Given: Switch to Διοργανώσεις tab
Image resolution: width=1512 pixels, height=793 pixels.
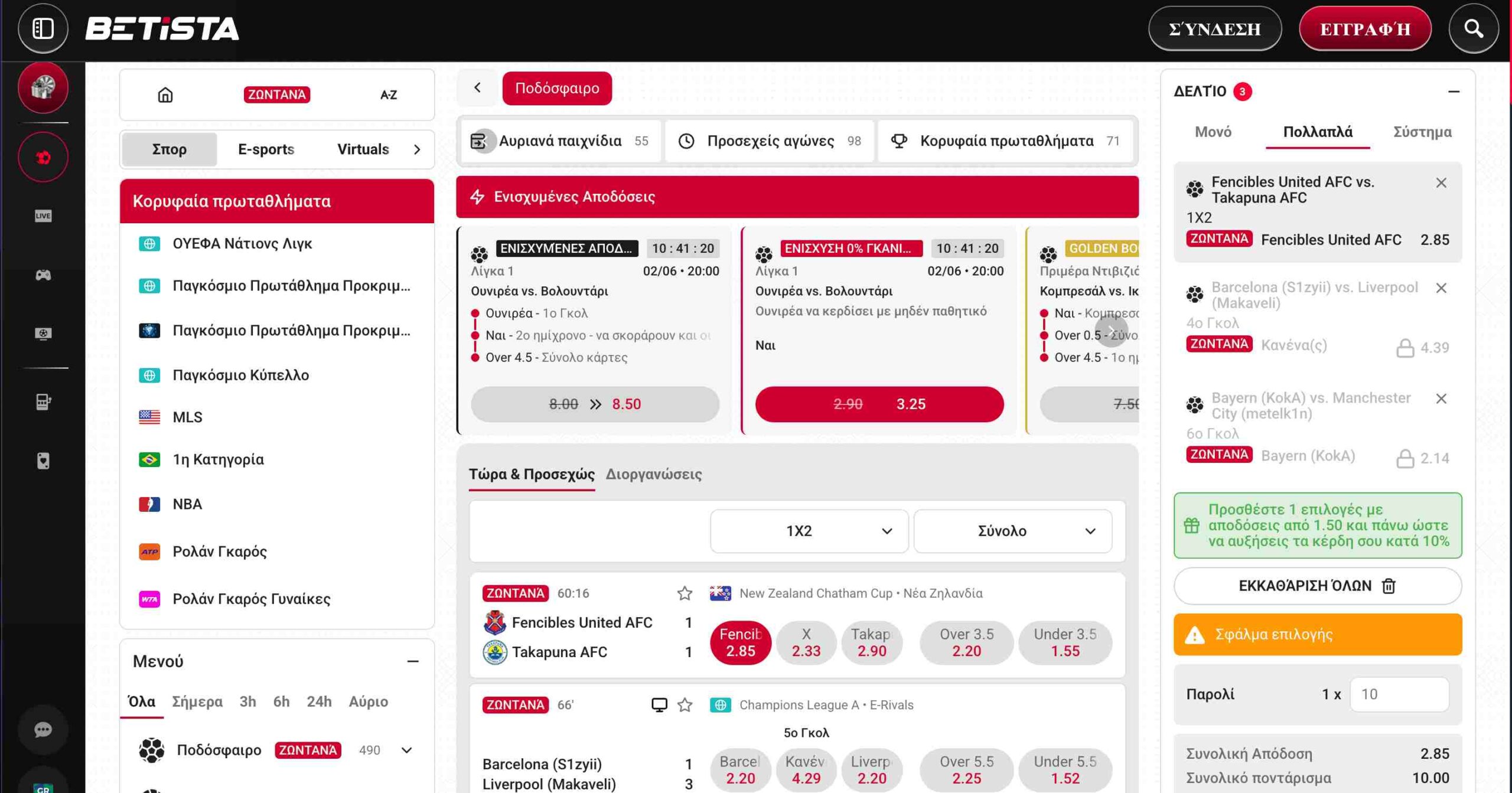Looking at the screenshot, I should coord(653,474).
